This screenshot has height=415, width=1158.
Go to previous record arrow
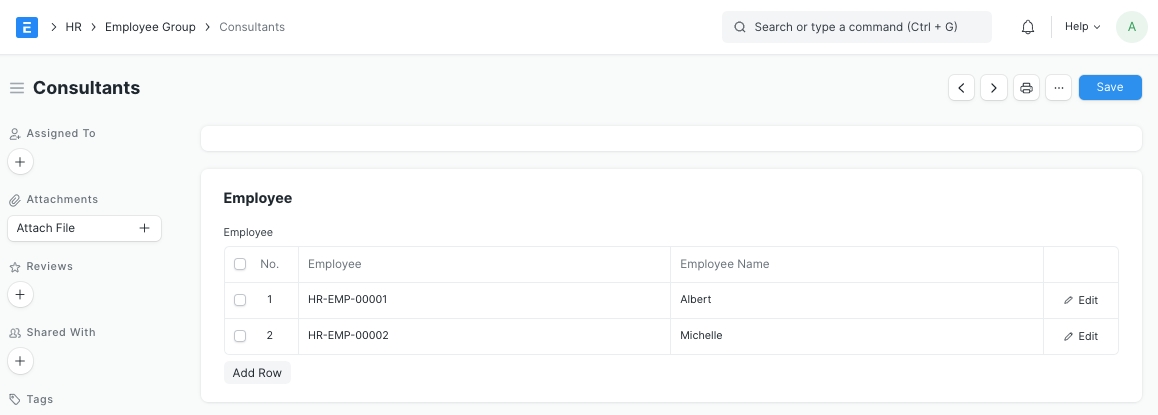(961, 88)
